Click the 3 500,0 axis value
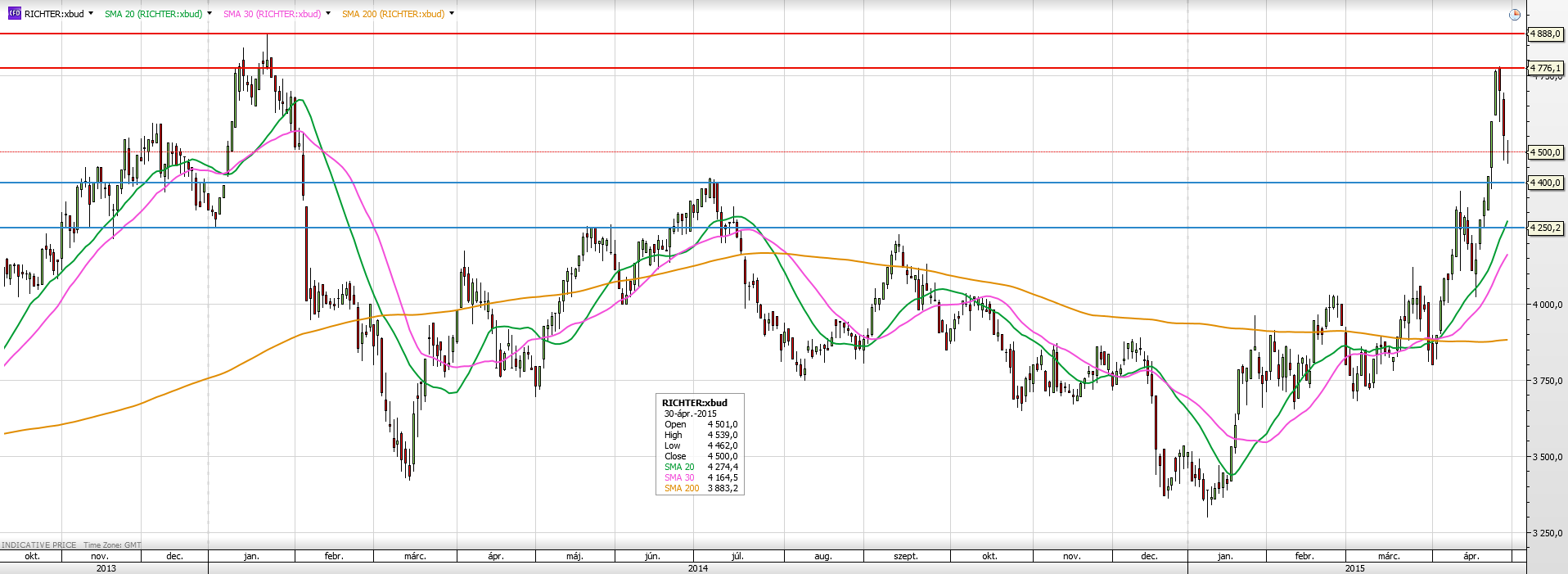This screenshot has width=1568, height=574. pyautogui.click(x=1547, y=457)
